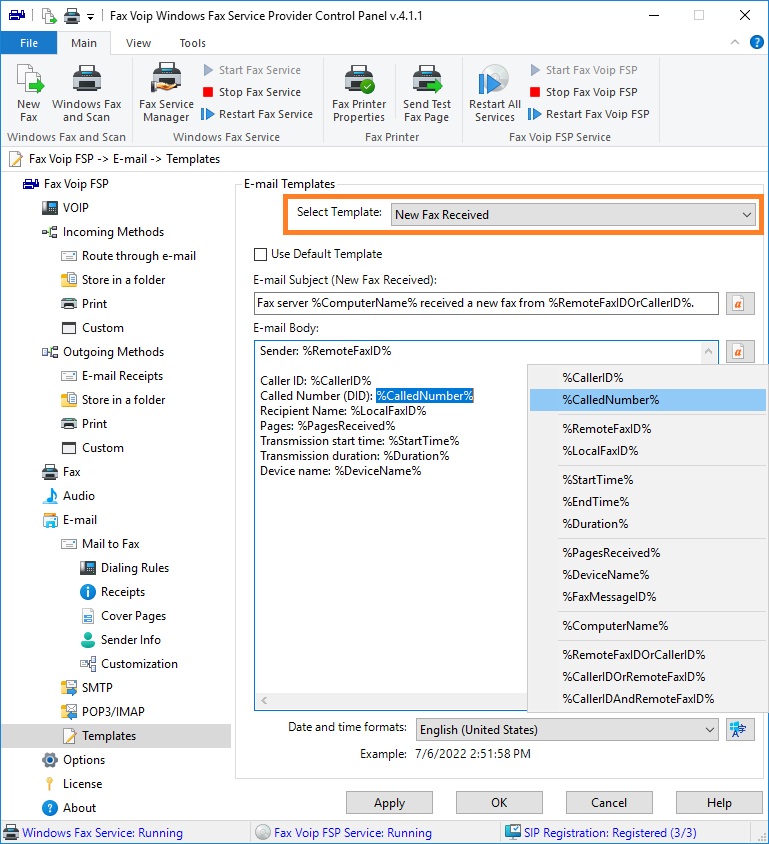Click the Apply button
The image size is (769, 844).
pyautogui.click(x=389, y=803)
